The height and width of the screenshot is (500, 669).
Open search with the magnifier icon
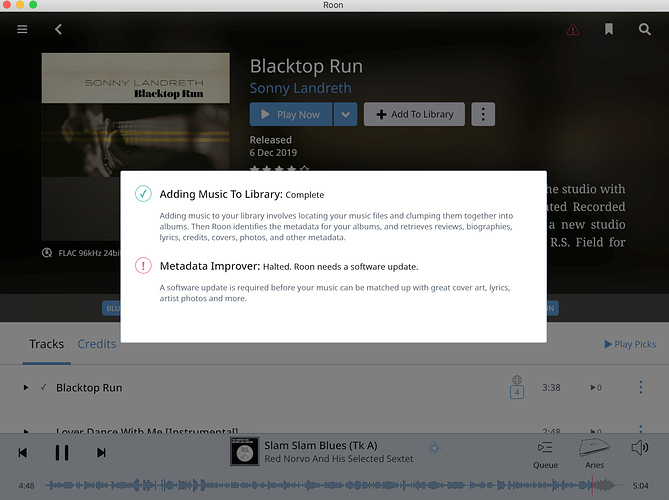[x=645, y=29]
